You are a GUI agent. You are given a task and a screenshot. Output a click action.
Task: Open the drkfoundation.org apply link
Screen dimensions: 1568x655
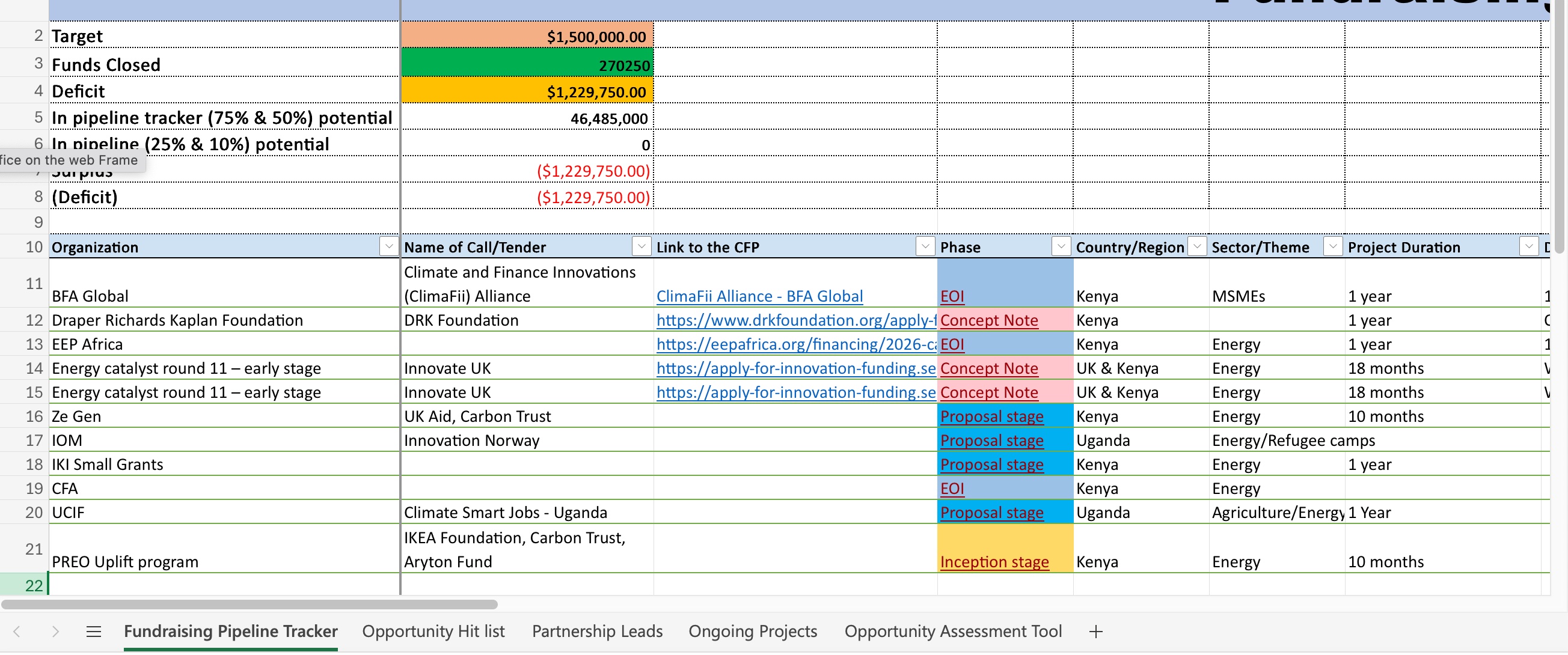click(x=796, y=320)
